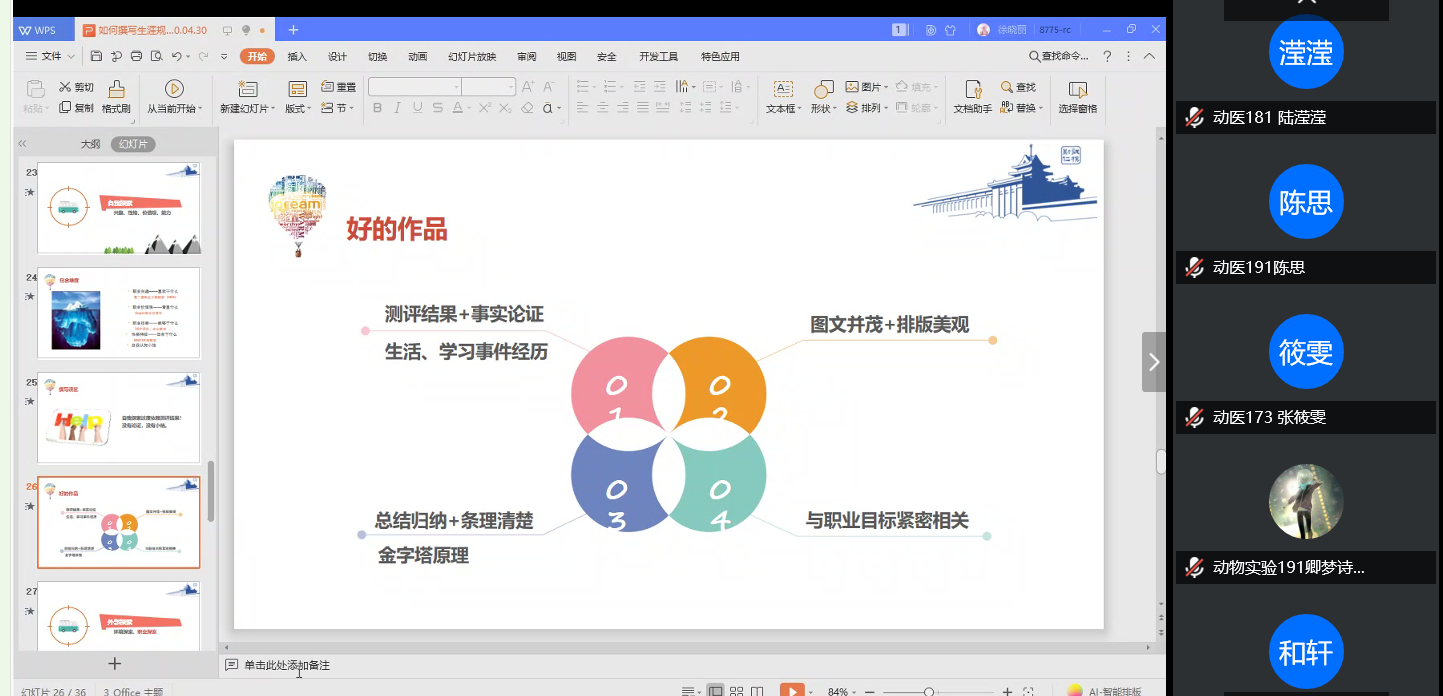The width and height of the screenshot is (1443, 696).
Task: Click the notes area '单击此处添加备注'
Action: [286, 665]
